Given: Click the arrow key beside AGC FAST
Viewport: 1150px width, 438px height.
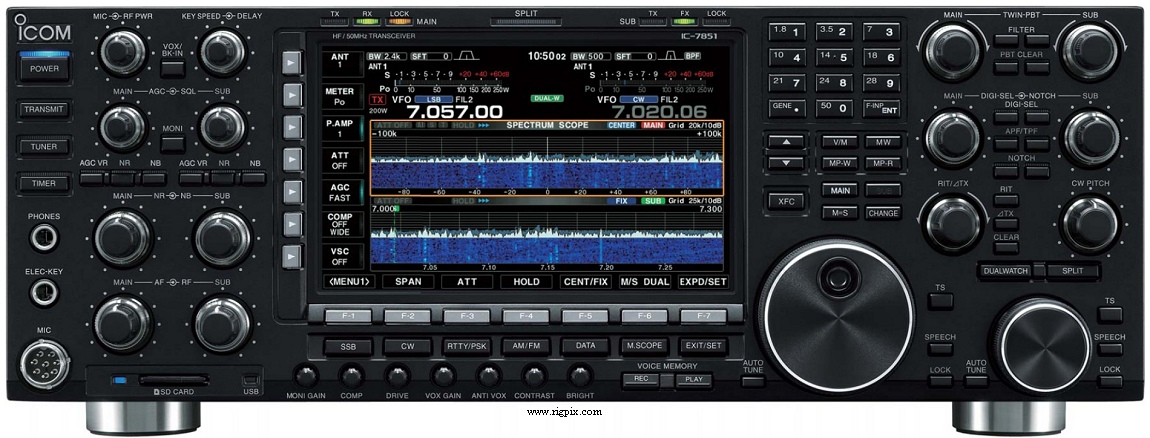Looking at the screenshot, I should click(x=293, y=191).
